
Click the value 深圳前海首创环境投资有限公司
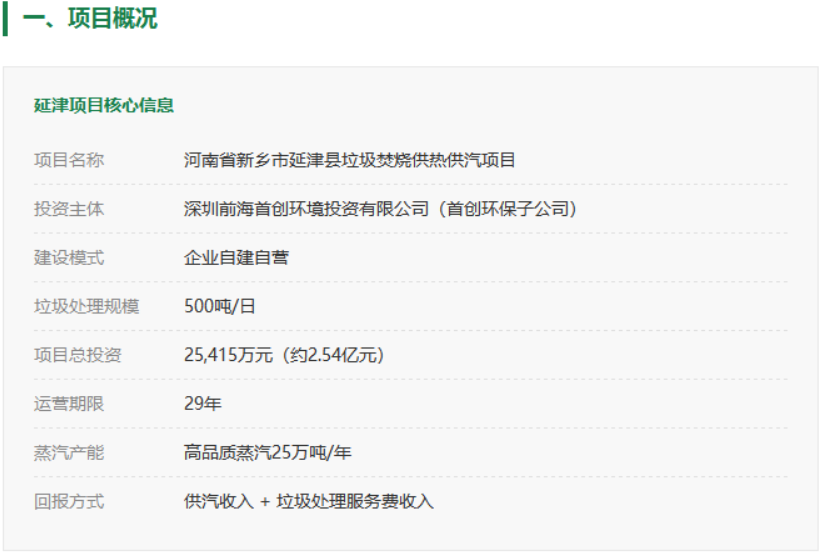306,209
